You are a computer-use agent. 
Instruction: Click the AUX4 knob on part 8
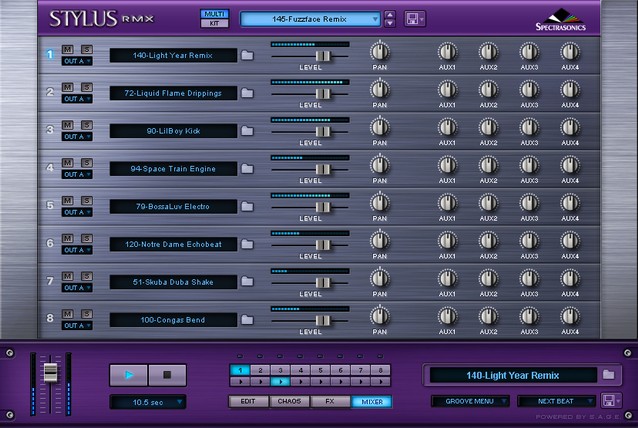click(570, 316)
